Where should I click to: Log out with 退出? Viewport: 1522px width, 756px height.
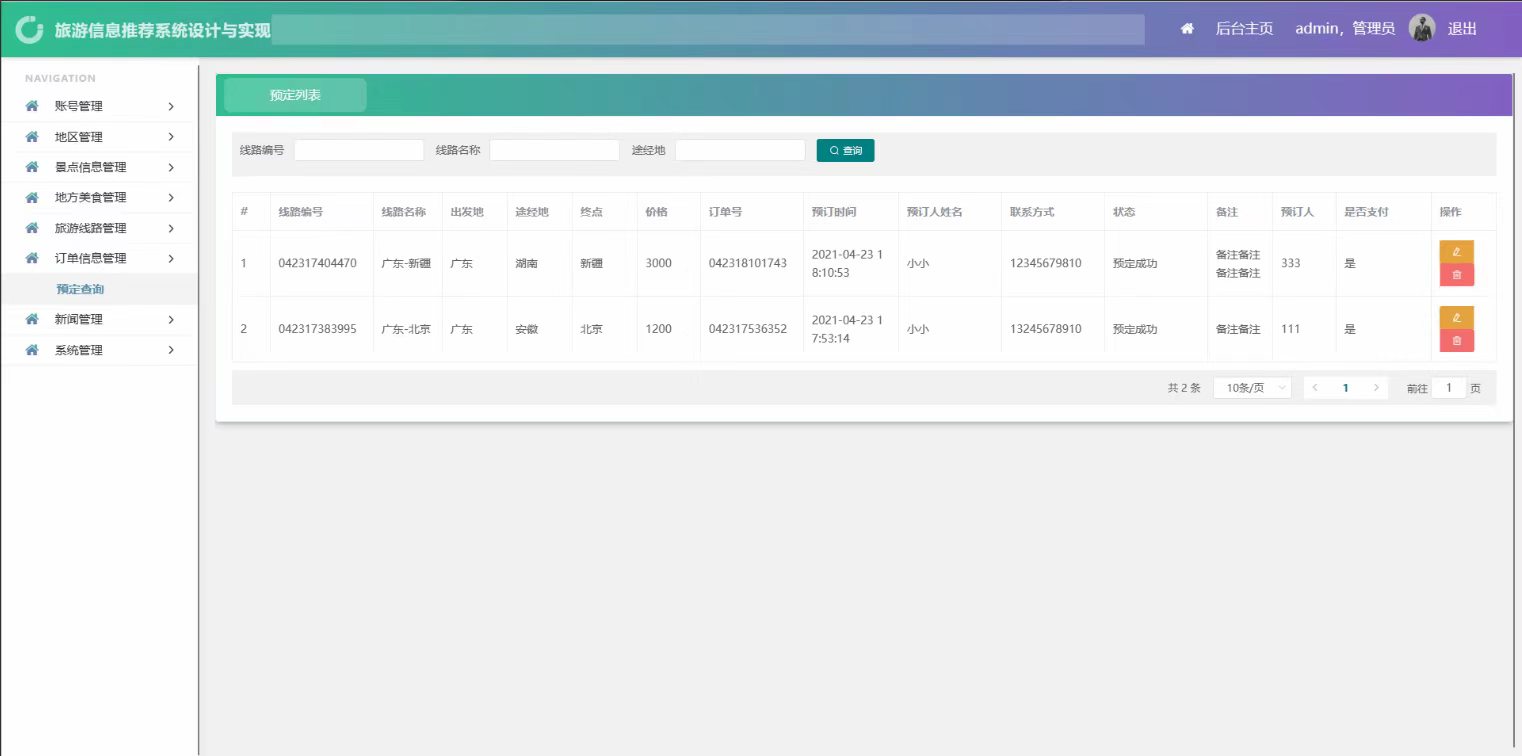tap(1462, 29)
